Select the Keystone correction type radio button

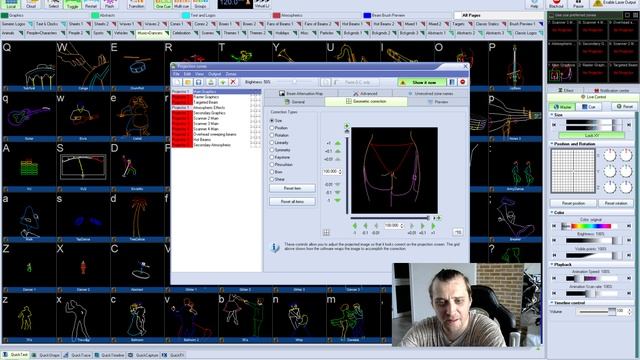[272, 157]
